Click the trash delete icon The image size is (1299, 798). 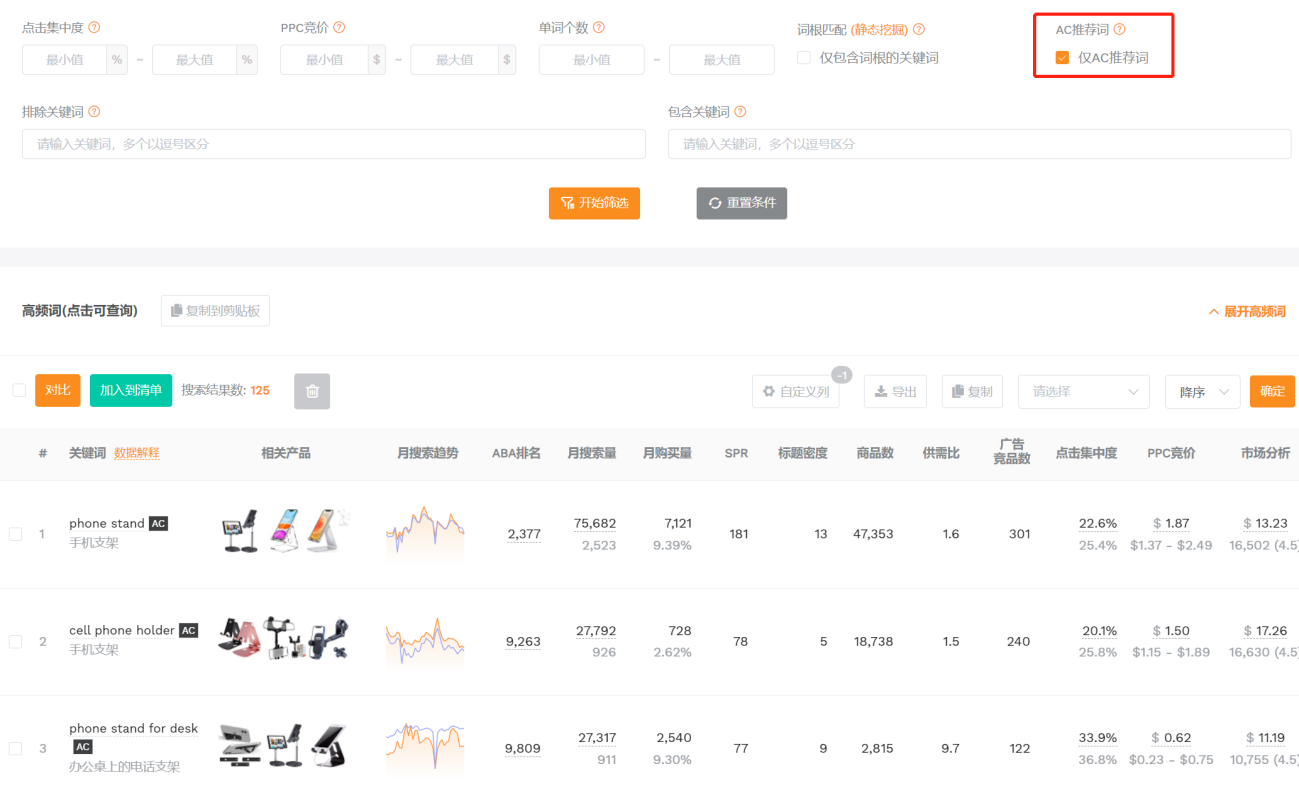point(311,391)
